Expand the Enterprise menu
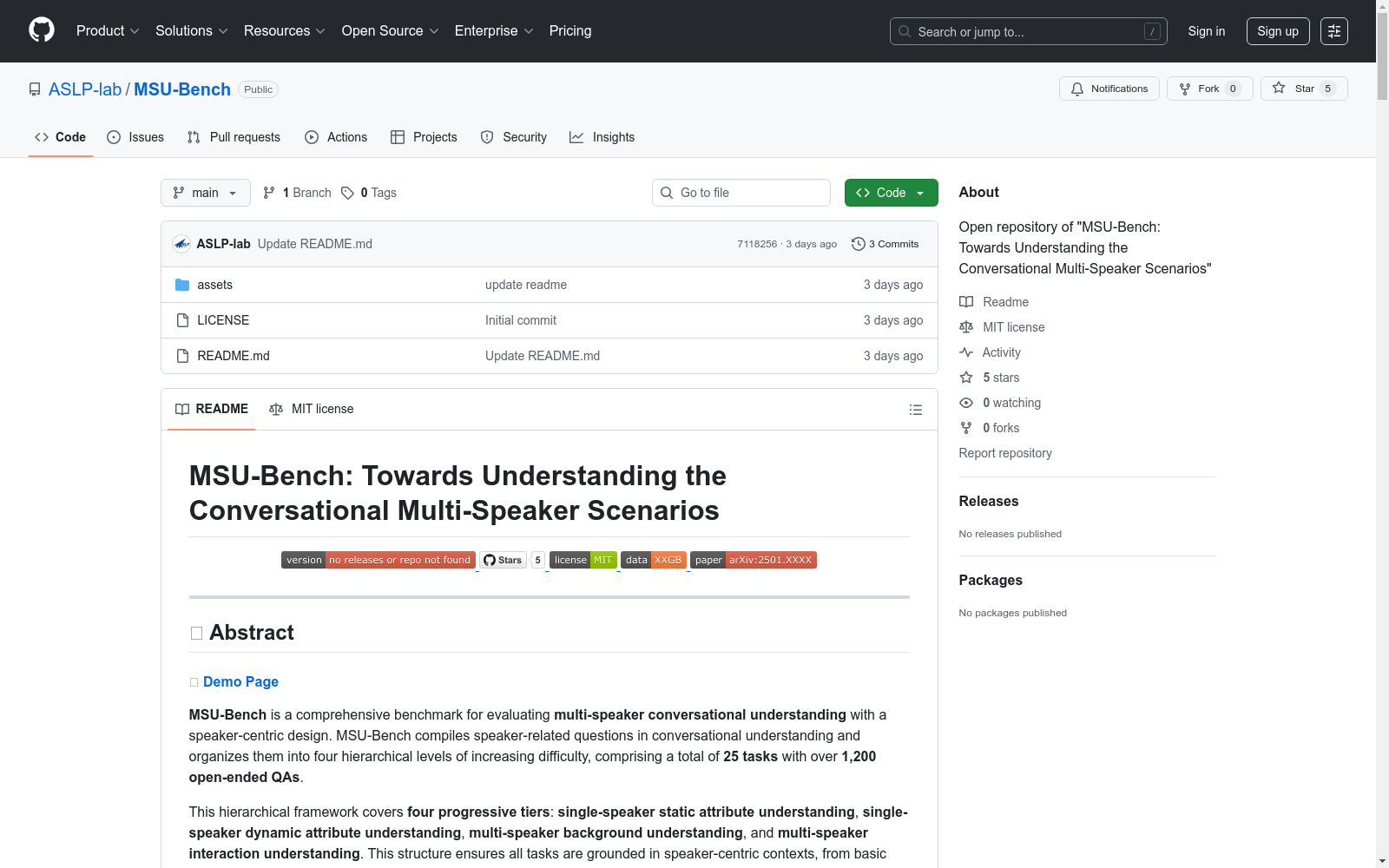The height and width of the screenshot is (868, 1389). click(x=494, y=31)
